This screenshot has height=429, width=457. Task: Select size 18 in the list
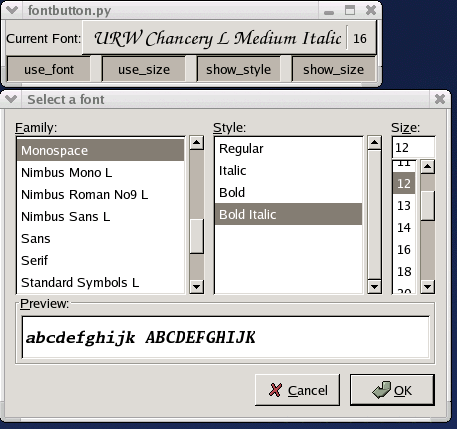[x=404, y=271]
